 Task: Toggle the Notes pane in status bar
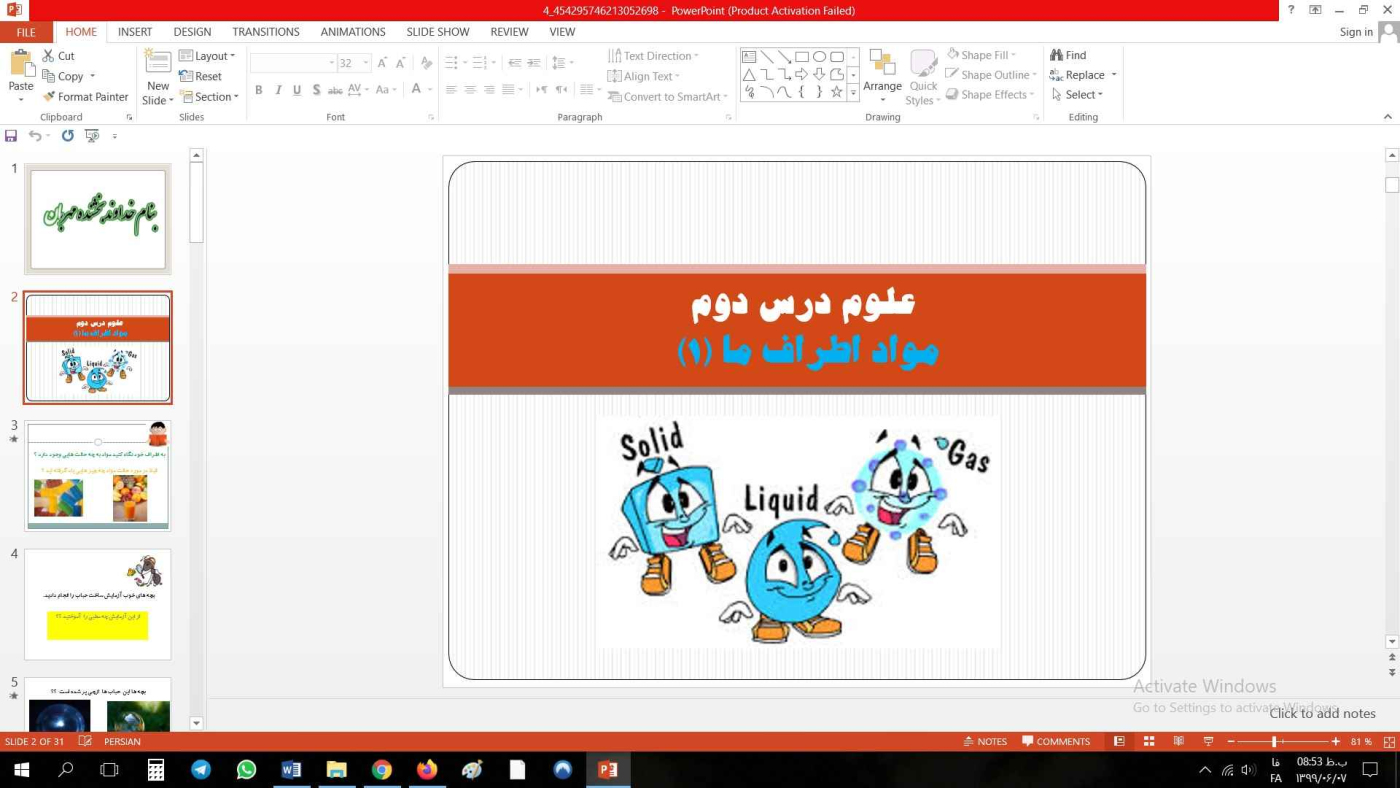pyautogui.click(x=984, y=742)
